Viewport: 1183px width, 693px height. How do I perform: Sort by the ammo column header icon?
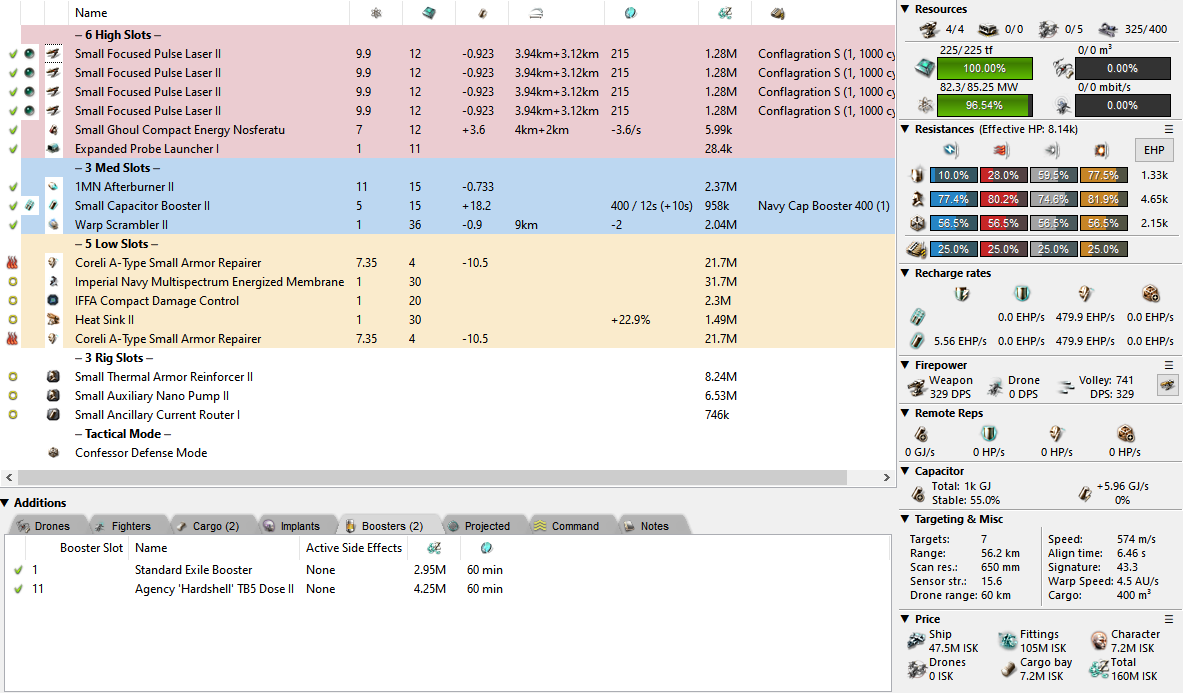pyautogui.click(x=777, y=13)
